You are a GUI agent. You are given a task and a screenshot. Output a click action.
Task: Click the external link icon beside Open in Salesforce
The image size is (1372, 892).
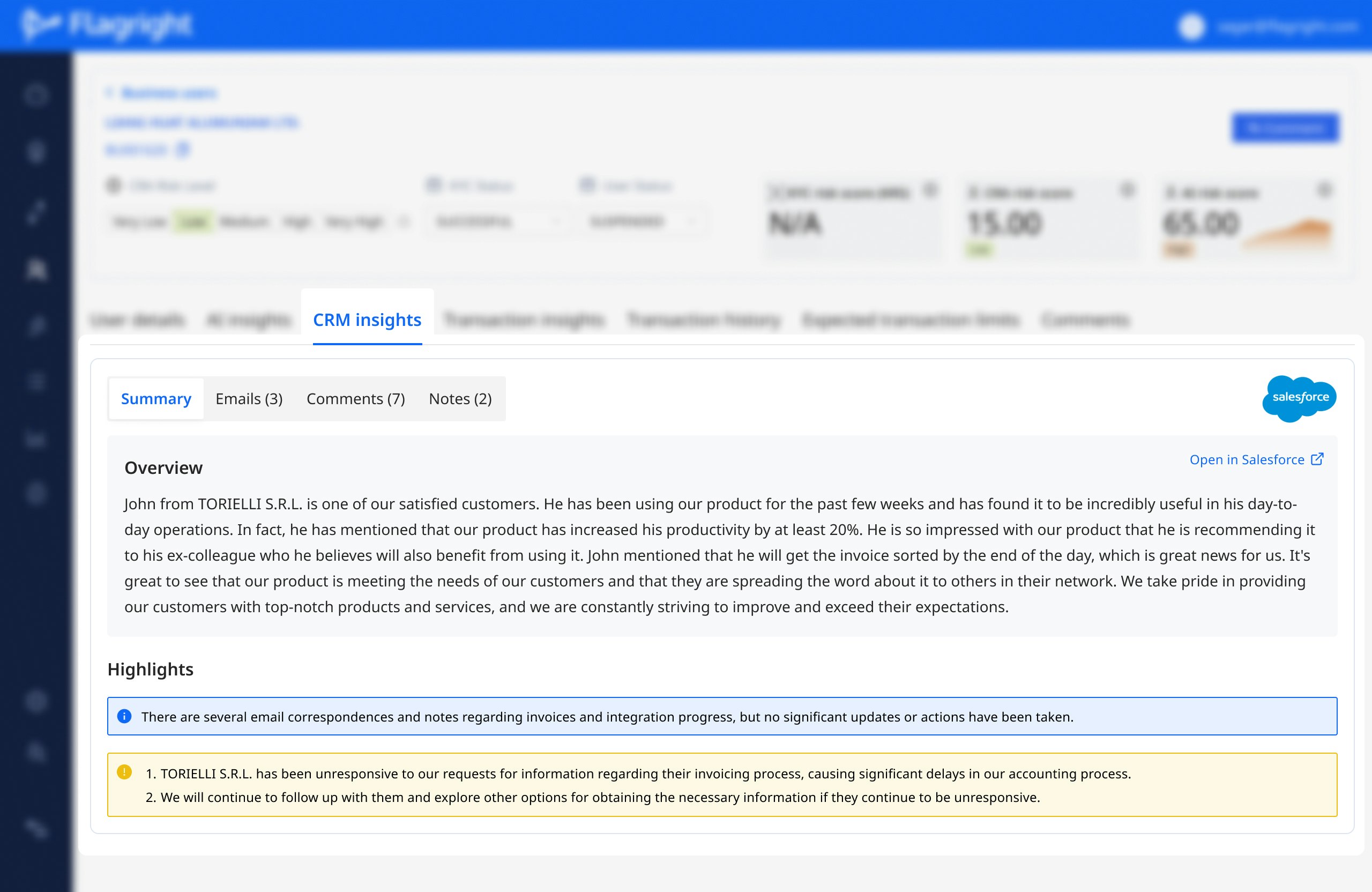1317,459
